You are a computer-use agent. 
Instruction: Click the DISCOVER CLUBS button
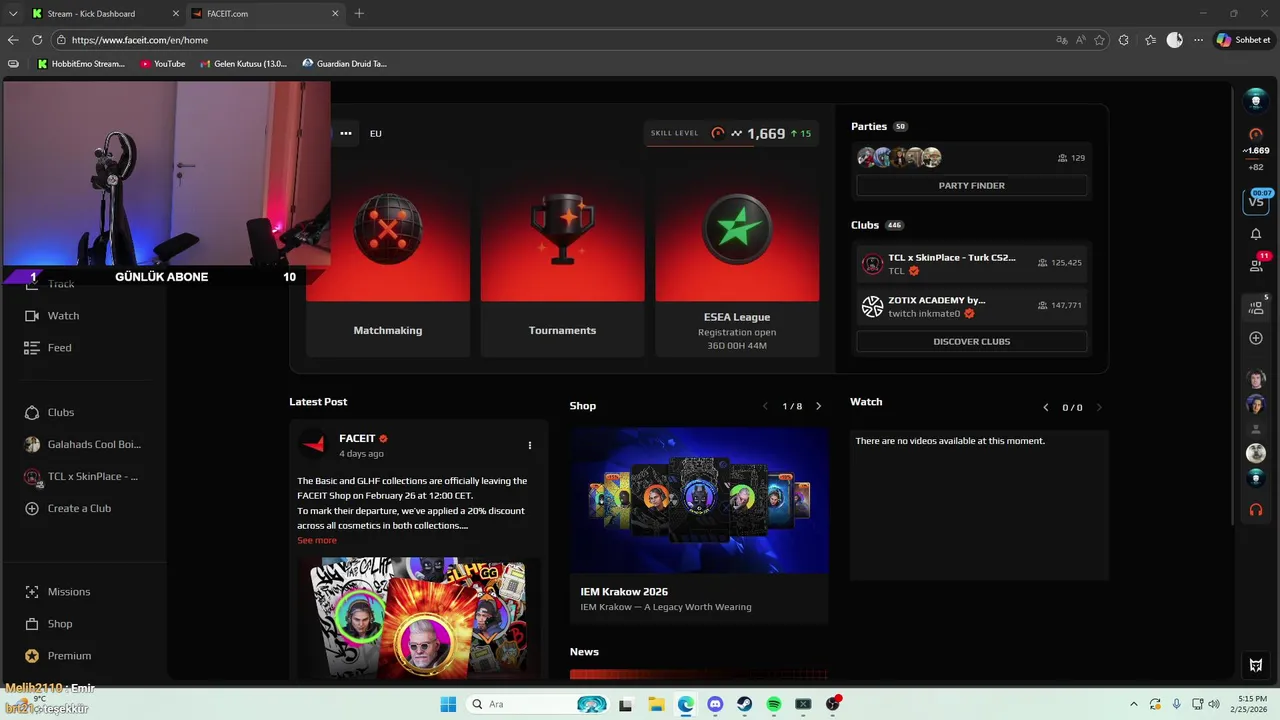coord(972,341)
